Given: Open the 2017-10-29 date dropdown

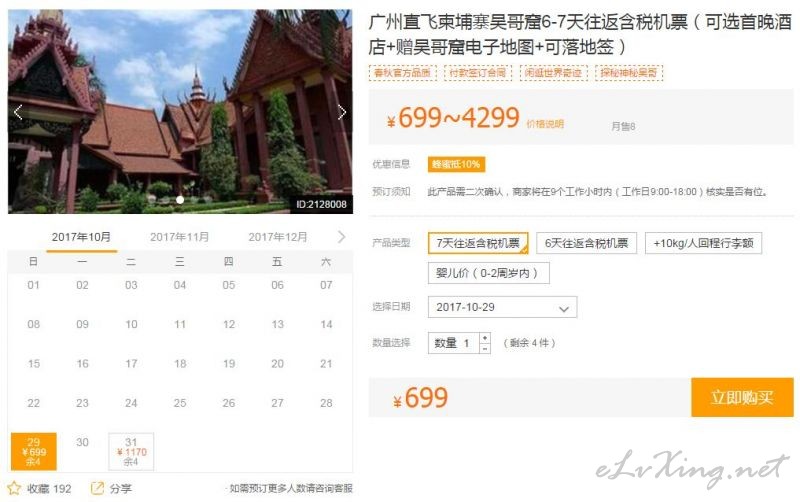Looking at the screenshot, I should 502,307.
